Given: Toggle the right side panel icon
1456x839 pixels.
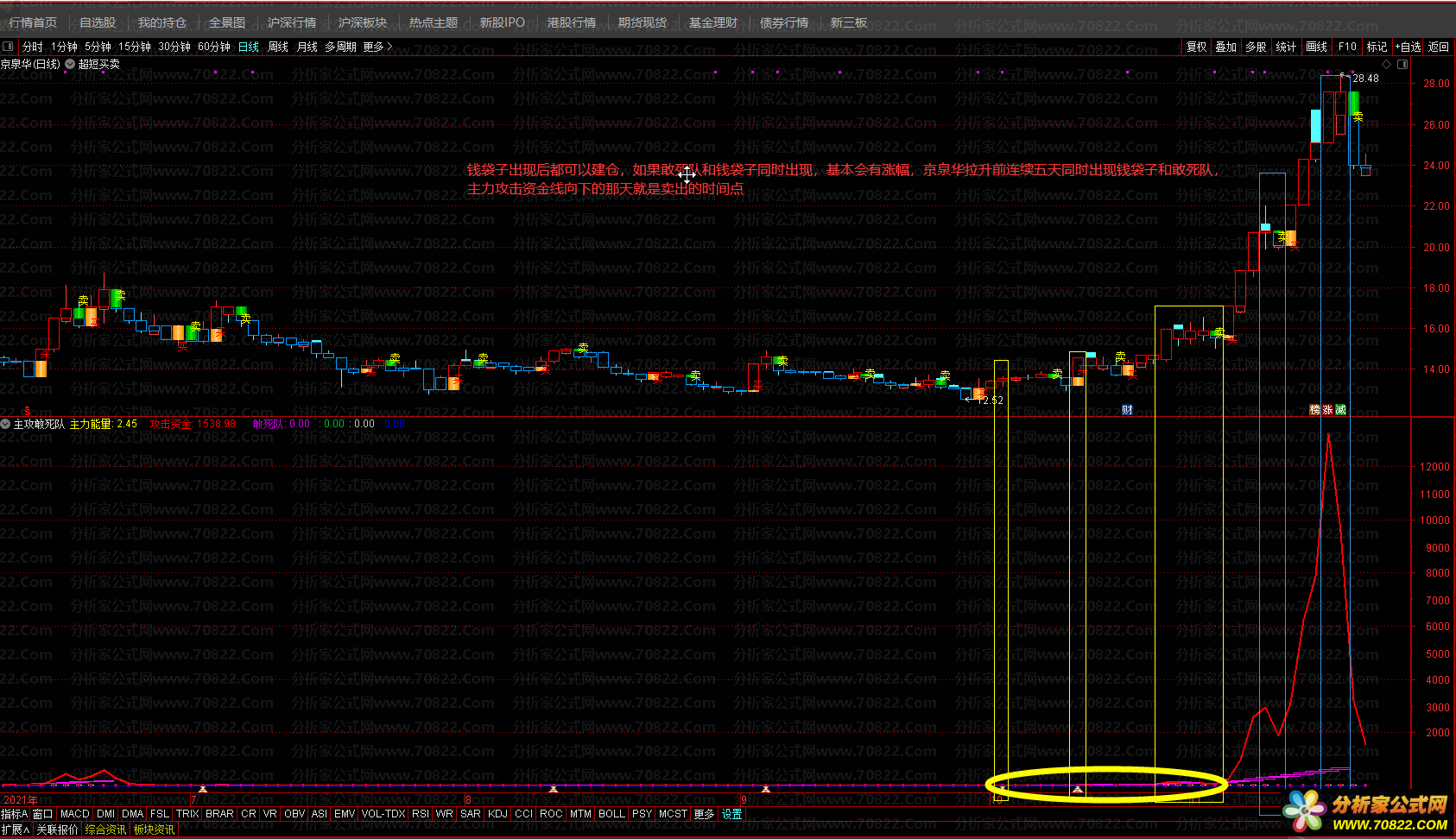Looking at the screenshot, I should 1402,64.
